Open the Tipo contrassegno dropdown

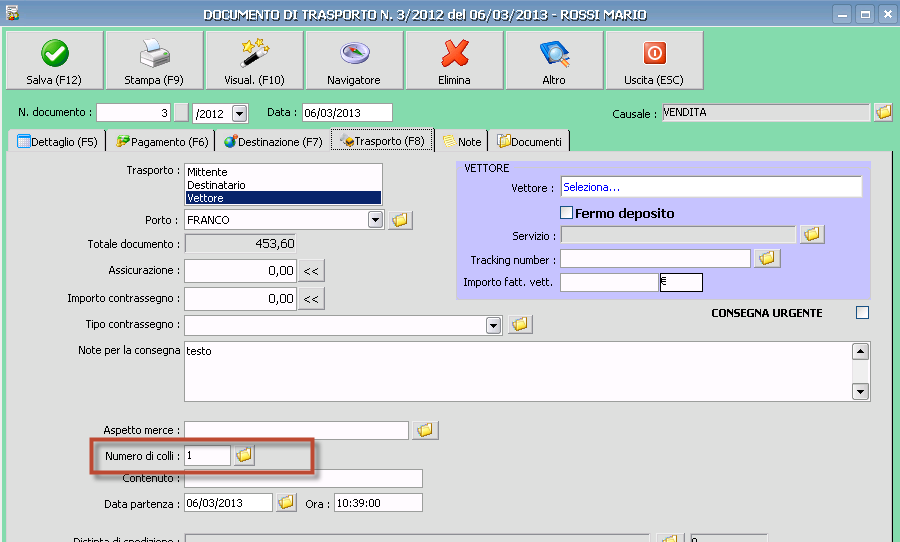(x=493, y=325)
